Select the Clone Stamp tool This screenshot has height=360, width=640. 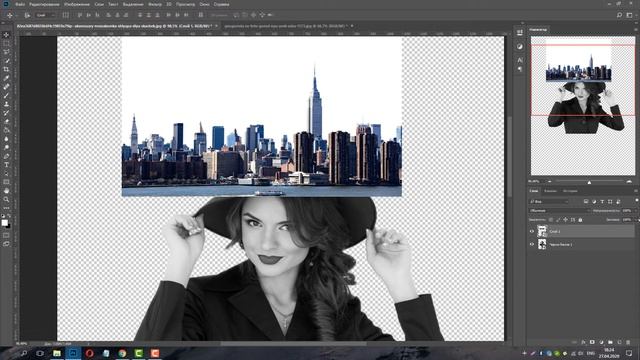6,104
